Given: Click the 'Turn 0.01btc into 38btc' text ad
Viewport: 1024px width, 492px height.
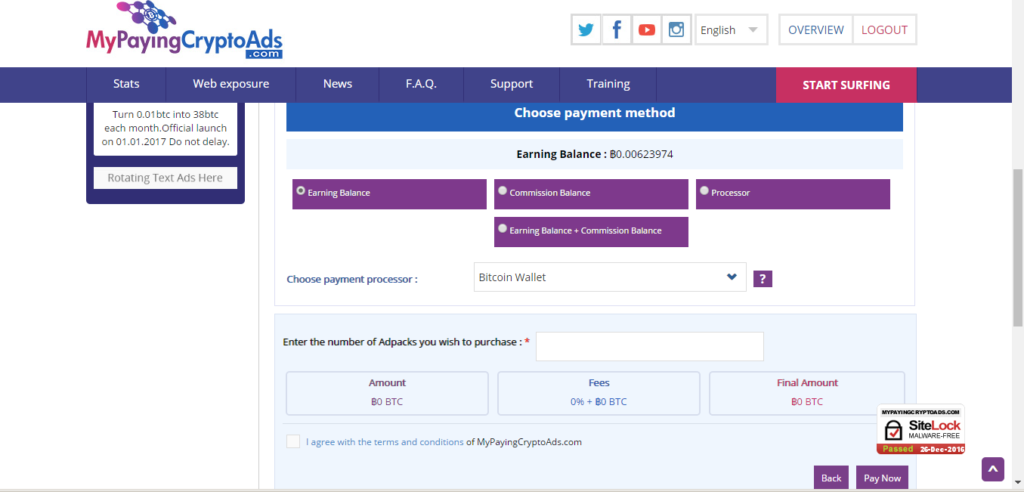Looking at the screenshot, I should click(165, 127).
